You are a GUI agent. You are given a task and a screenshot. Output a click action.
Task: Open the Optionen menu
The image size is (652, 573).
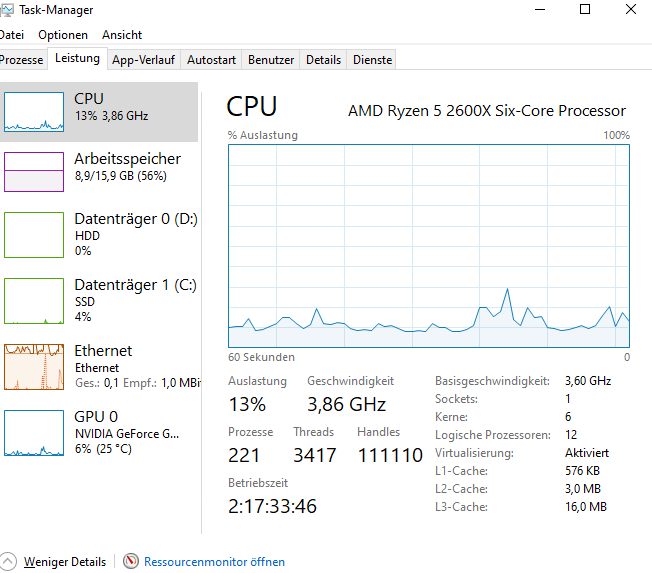click(63, 35)
